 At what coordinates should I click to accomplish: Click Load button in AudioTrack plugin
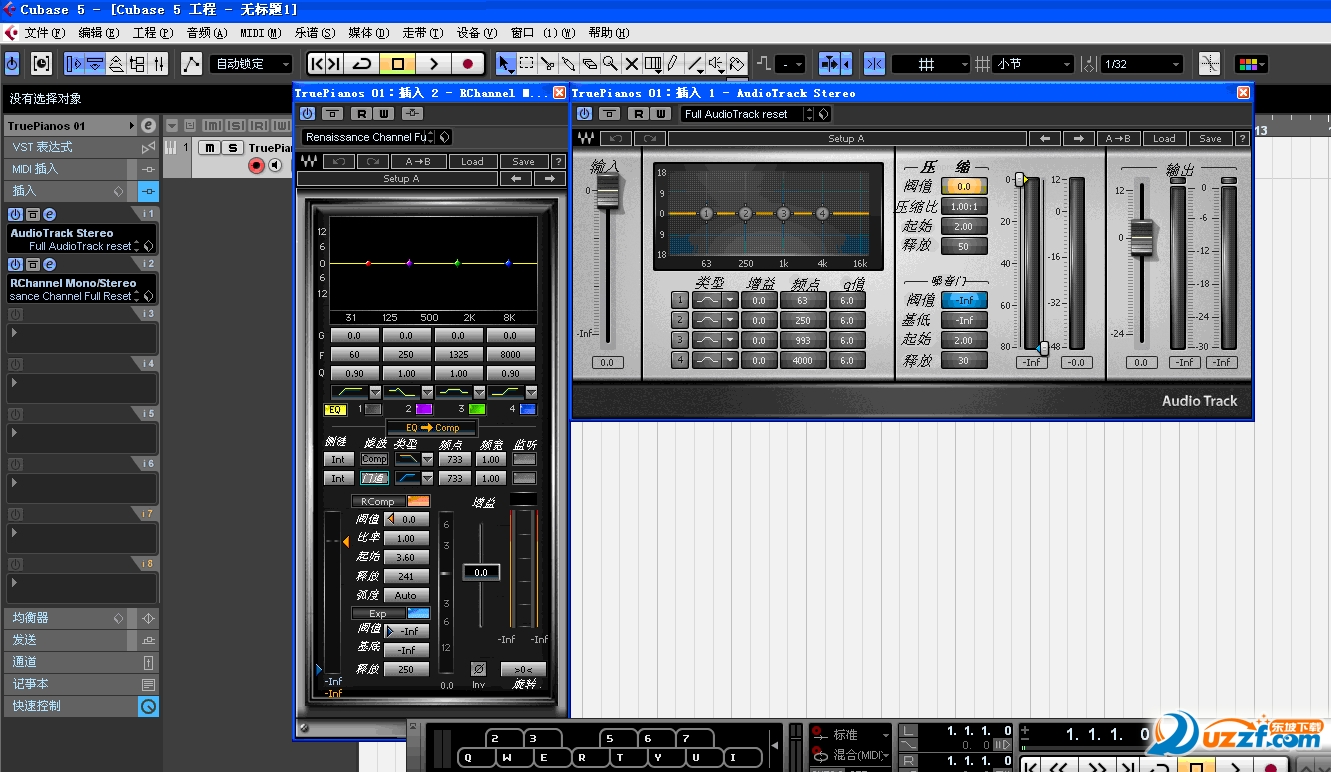(1164, 139)
